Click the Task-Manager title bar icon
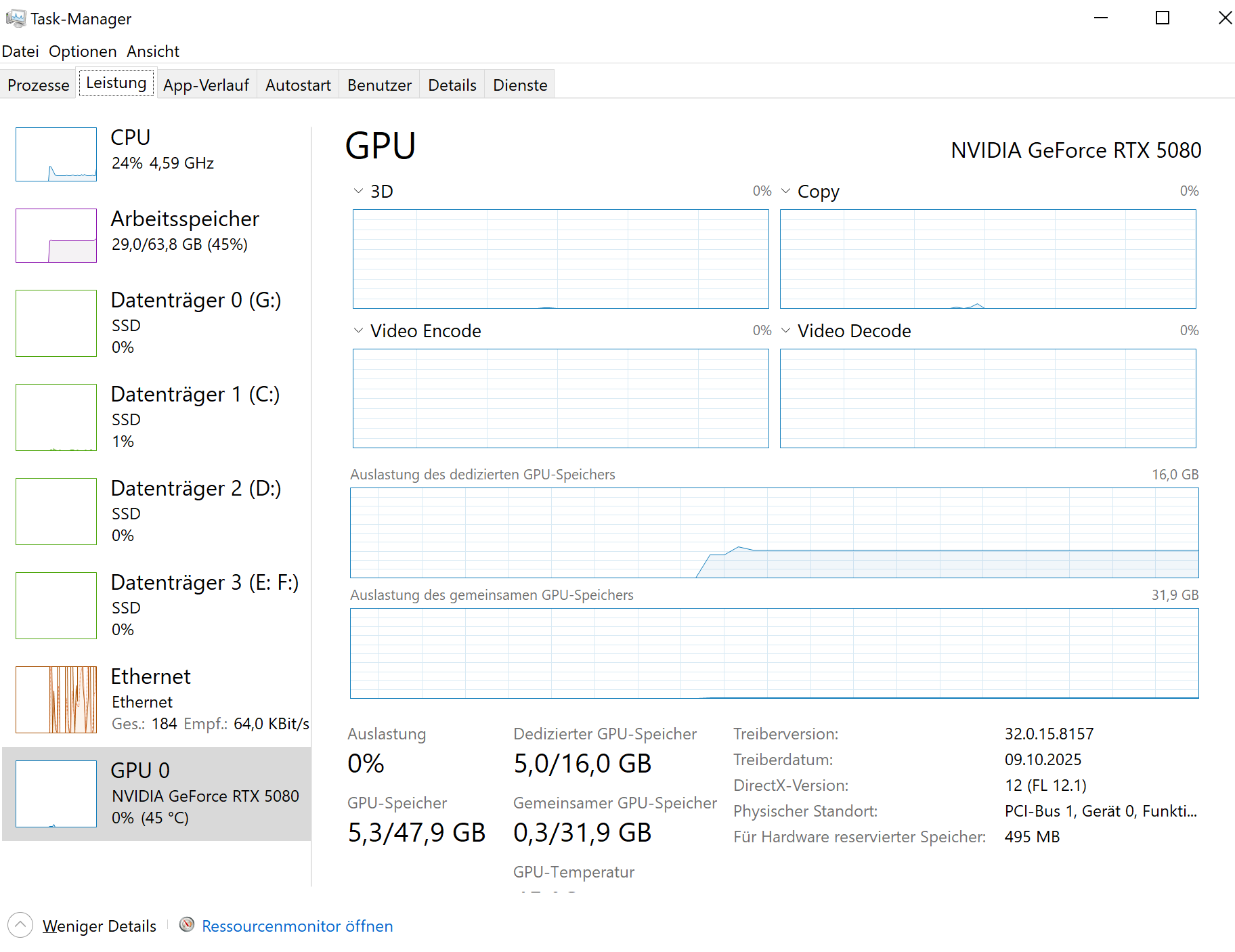 coord(15,18)
